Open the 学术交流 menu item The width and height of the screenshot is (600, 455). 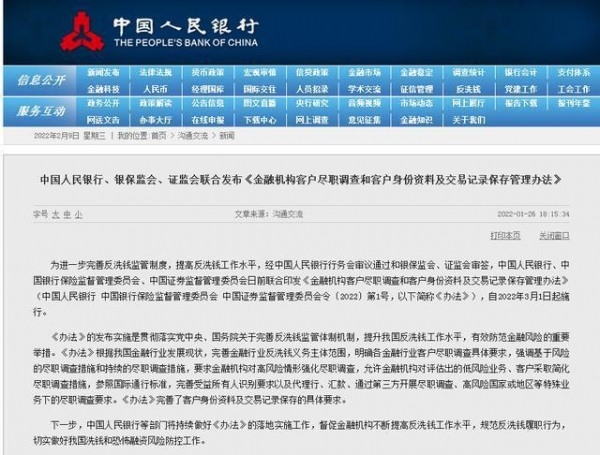tap(364, 90)
